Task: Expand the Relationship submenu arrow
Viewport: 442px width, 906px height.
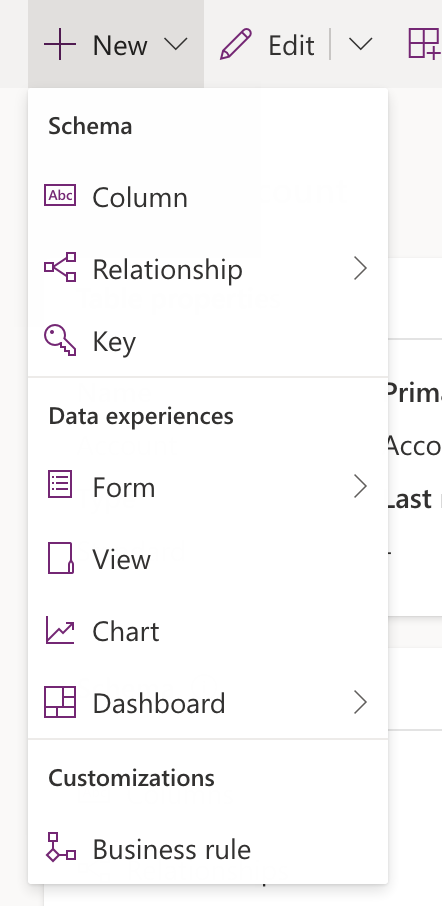Action: click(x=361, y=268)
